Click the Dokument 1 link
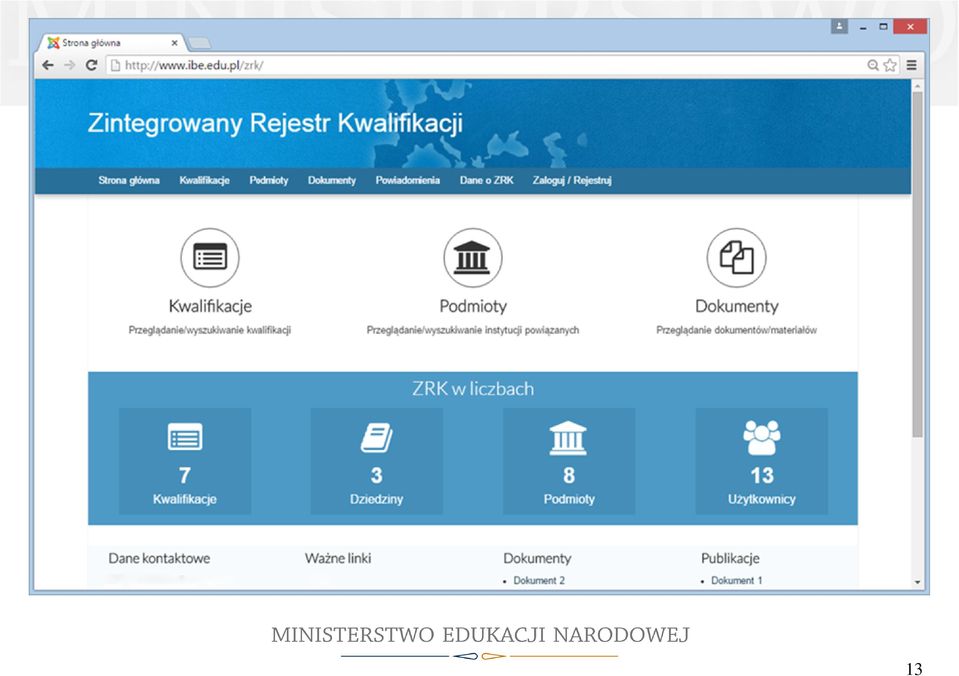 pos(736,581)
